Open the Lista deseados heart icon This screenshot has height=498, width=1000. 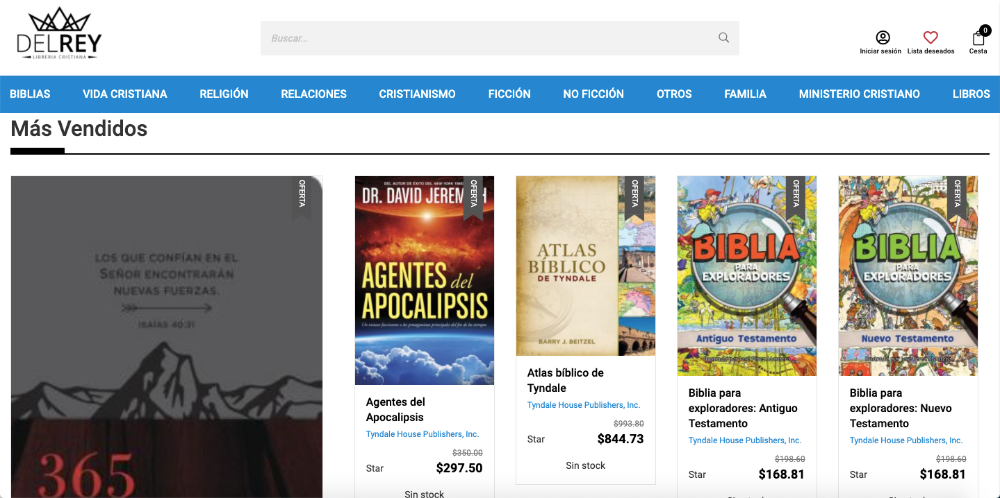click(930, 38)
